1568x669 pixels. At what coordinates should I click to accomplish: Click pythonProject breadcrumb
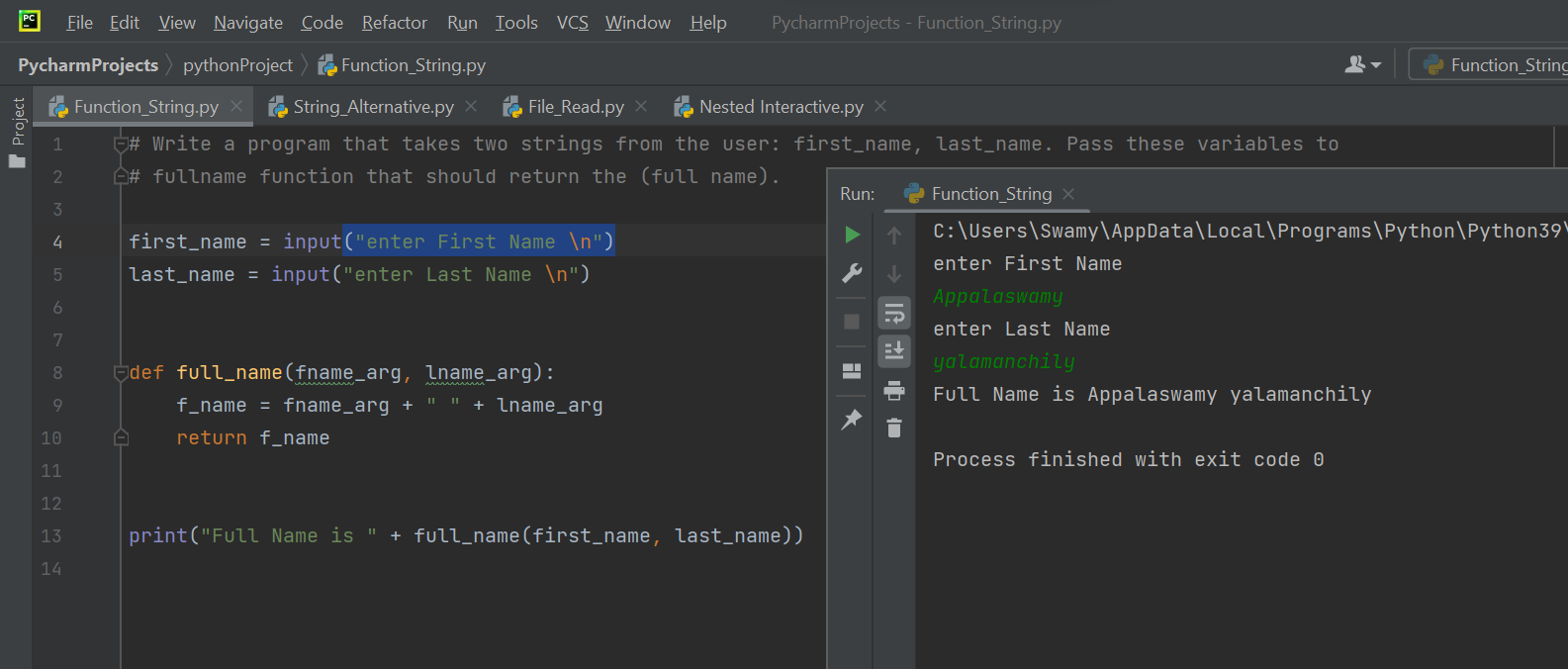tap(237, 64)
